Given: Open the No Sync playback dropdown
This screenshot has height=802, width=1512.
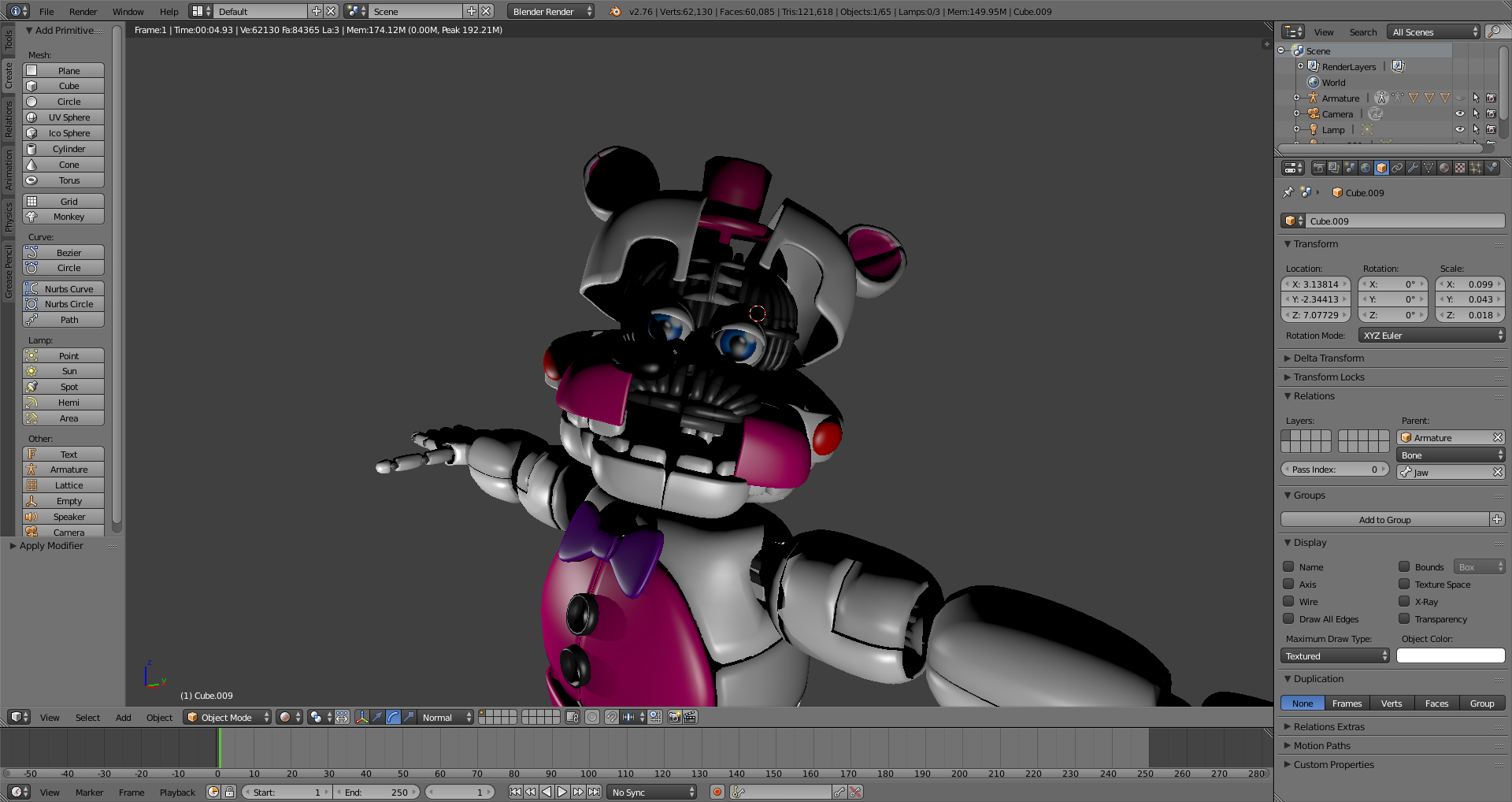Looking at the screenshot, I should coord(652,792).
